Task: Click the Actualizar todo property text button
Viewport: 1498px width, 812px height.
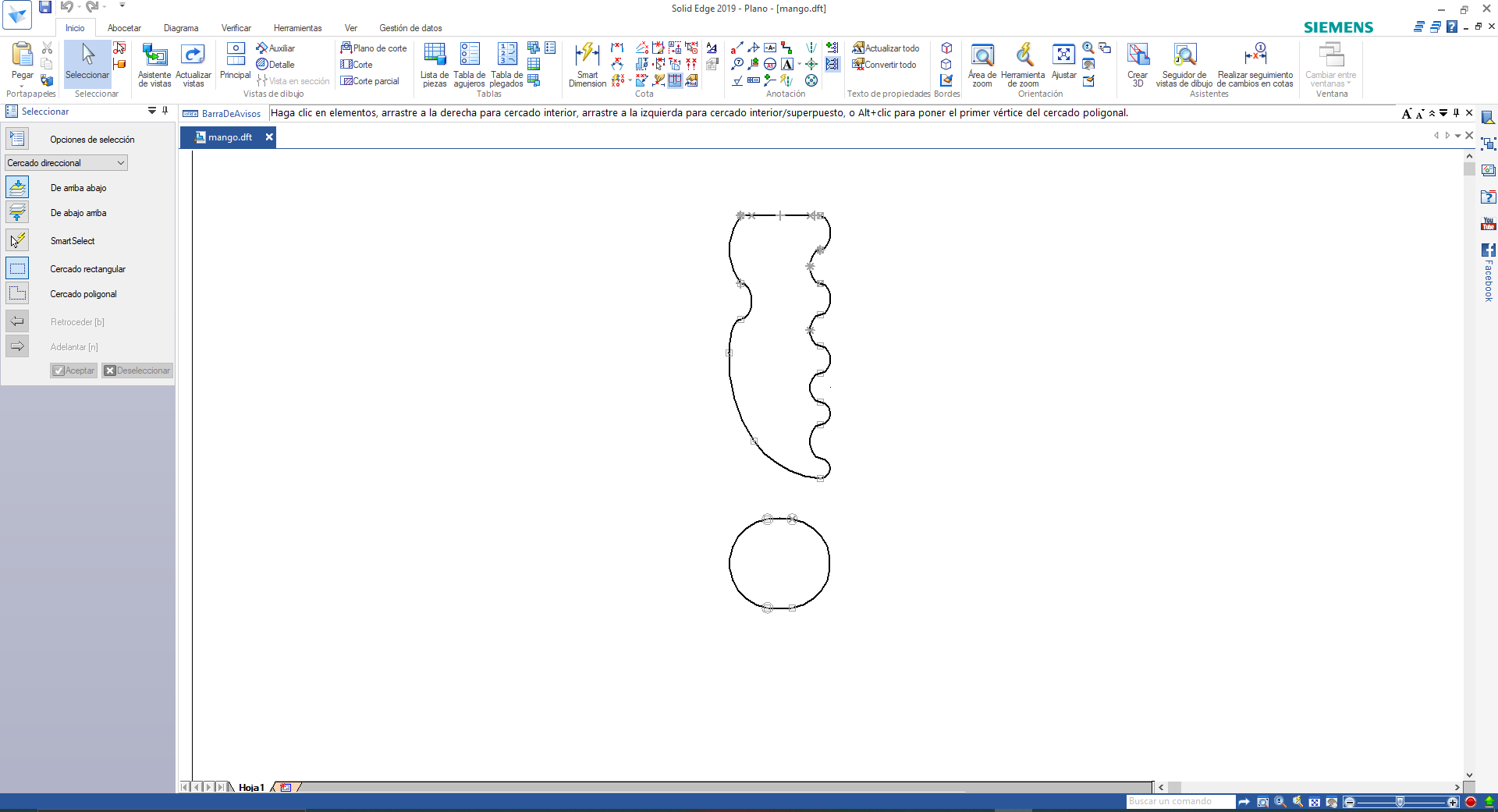Action: 886,48
